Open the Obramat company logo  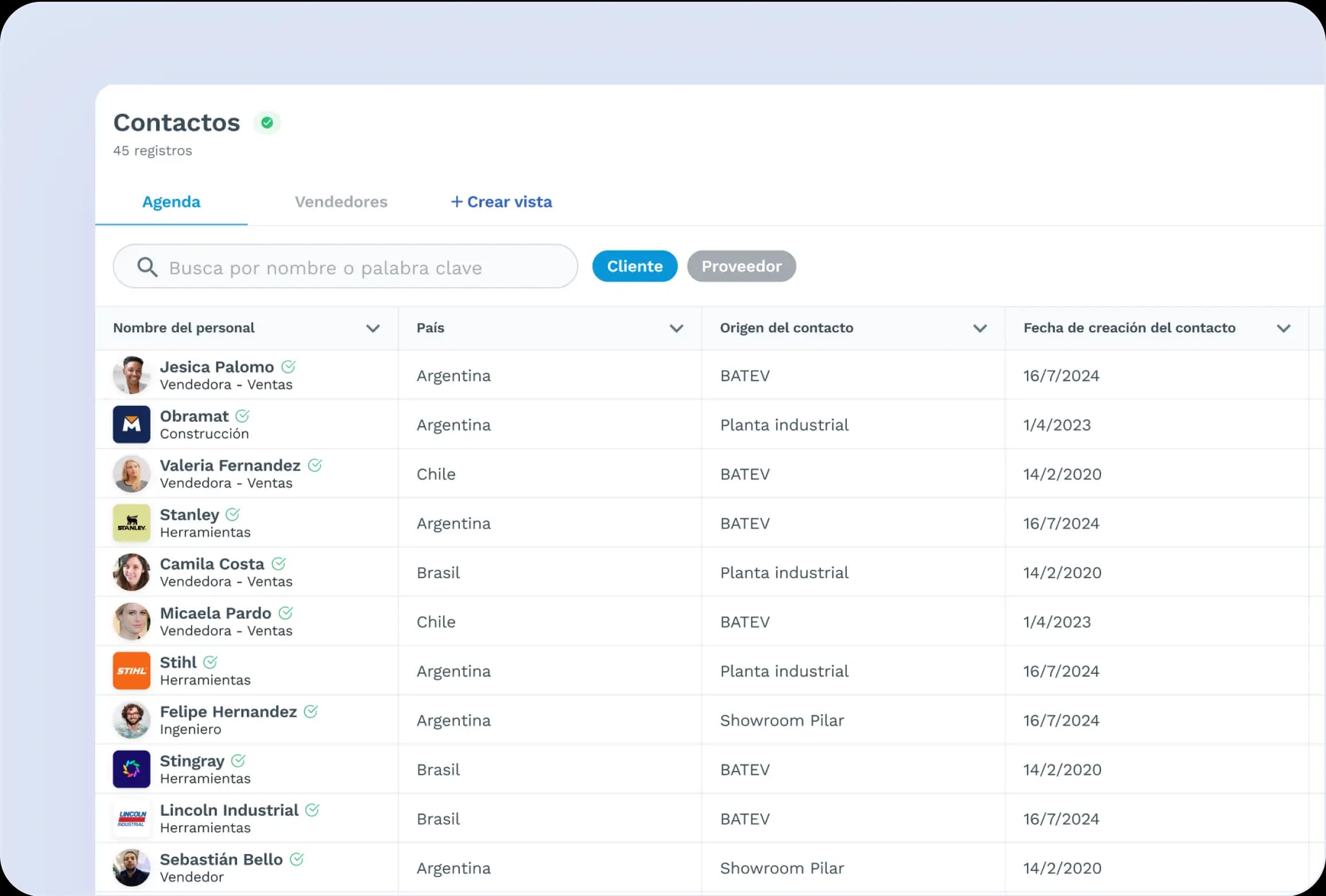(x=131, y=425)
